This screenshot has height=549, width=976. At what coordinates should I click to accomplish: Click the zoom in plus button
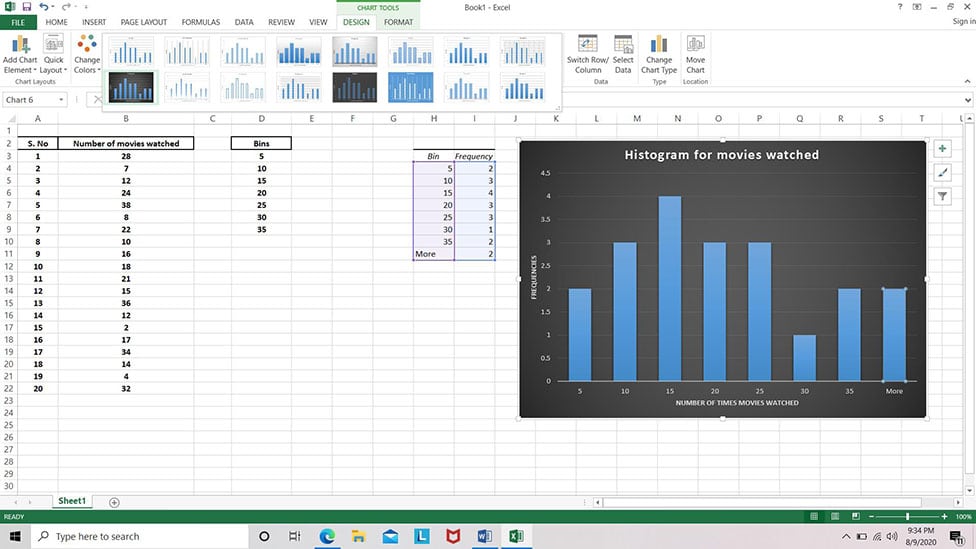pyautogui.click(x=944, y=517)
